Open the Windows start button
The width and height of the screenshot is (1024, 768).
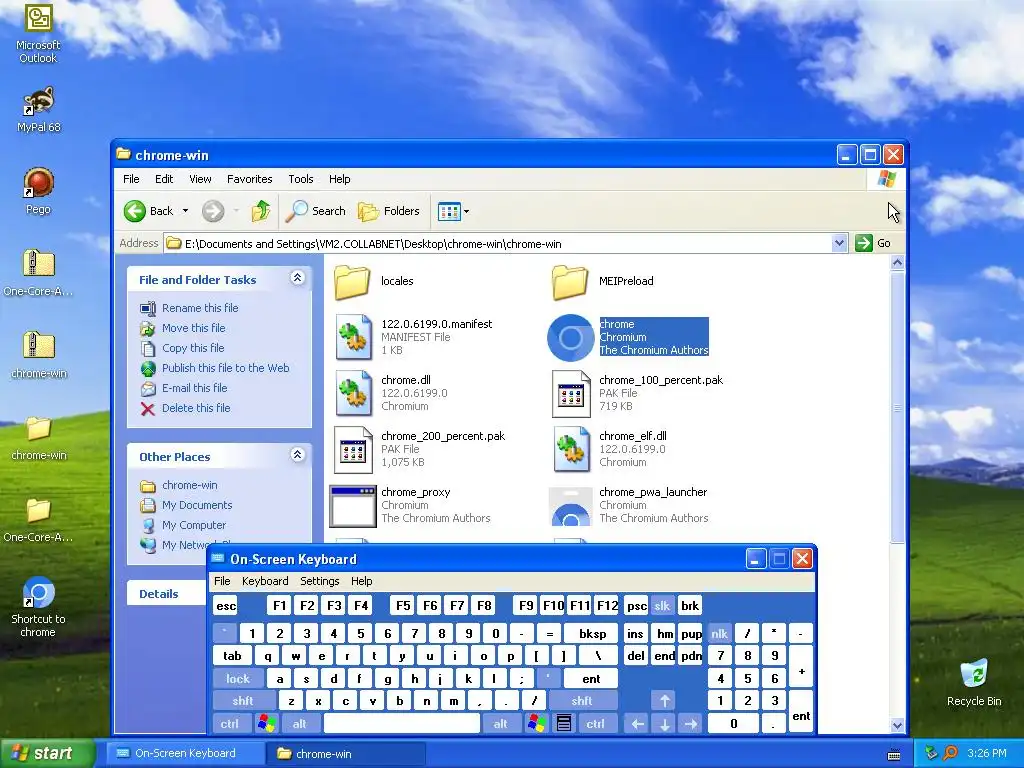pos(46,754)
